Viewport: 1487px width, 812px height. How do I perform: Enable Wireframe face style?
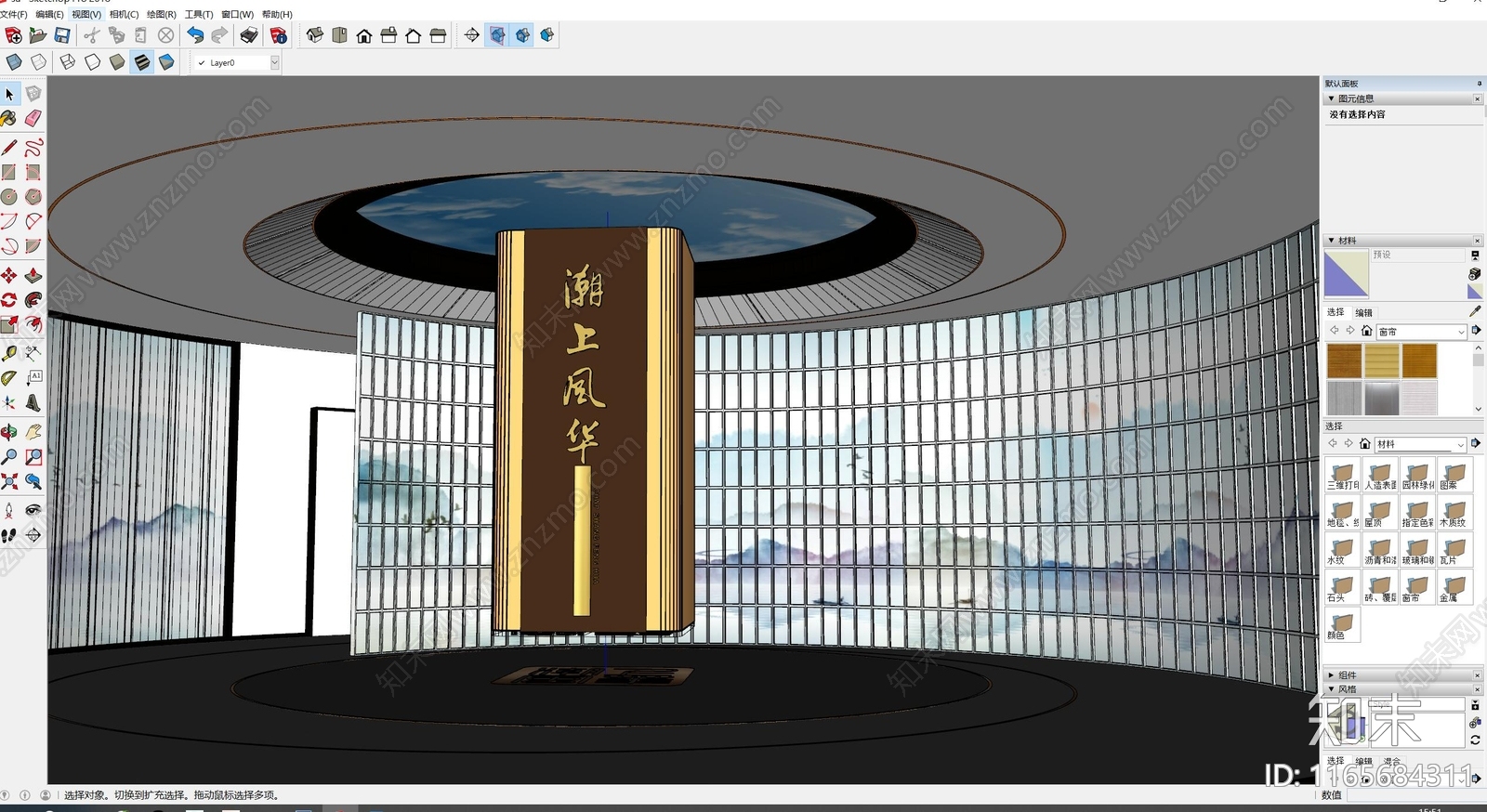click(x=68, y=62)
